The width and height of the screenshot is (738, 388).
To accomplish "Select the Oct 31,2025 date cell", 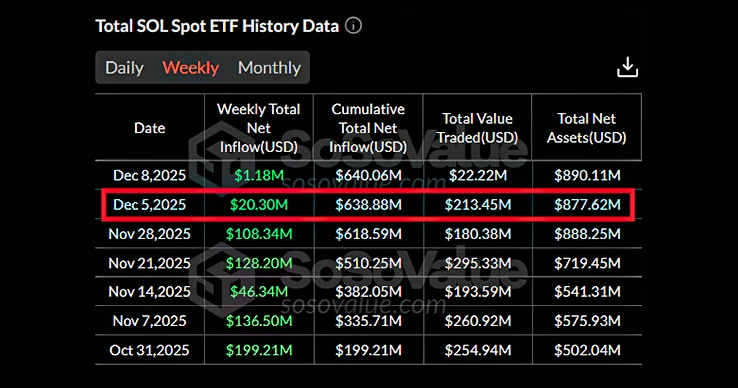I will (x=150, y=350).
